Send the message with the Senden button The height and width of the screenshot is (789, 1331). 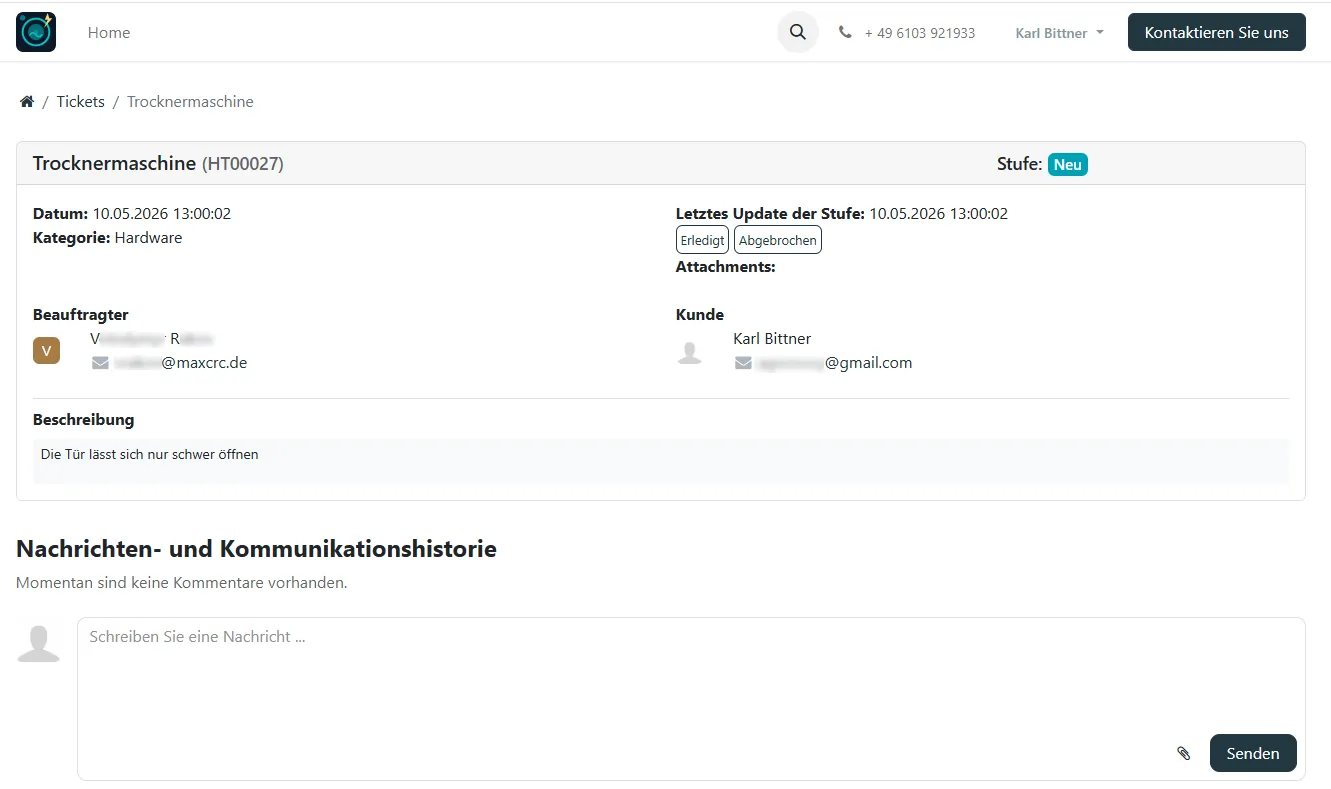tap(1253, 753)
